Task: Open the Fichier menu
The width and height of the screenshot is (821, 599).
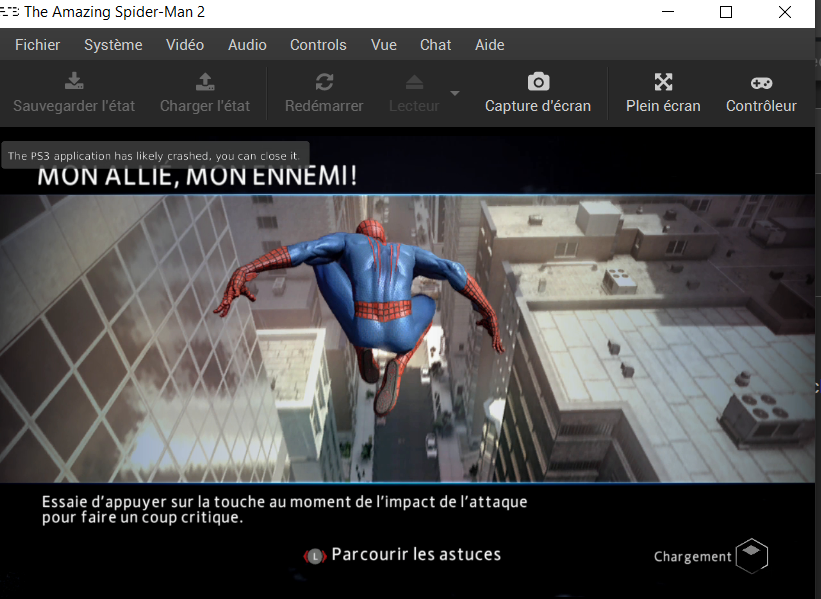Action: point(38,45)
